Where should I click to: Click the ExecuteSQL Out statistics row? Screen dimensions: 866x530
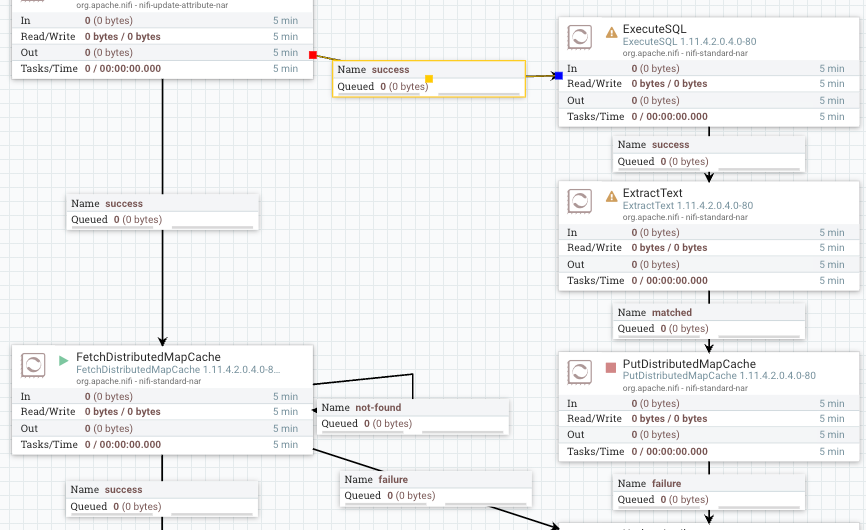pyautogui.click(x=709, y=100)
